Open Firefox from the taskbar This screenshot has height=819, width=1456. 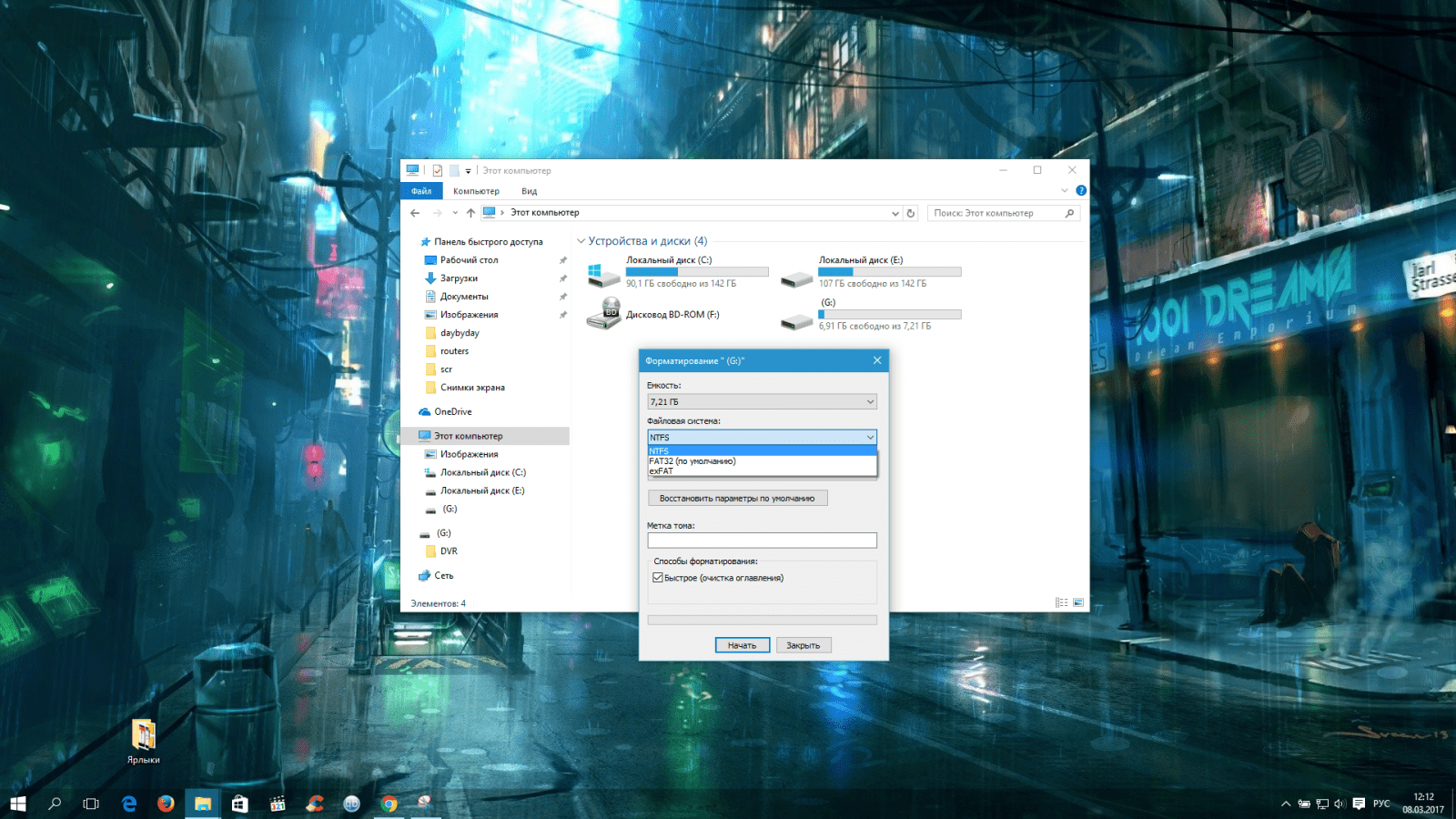coord(166,804)
